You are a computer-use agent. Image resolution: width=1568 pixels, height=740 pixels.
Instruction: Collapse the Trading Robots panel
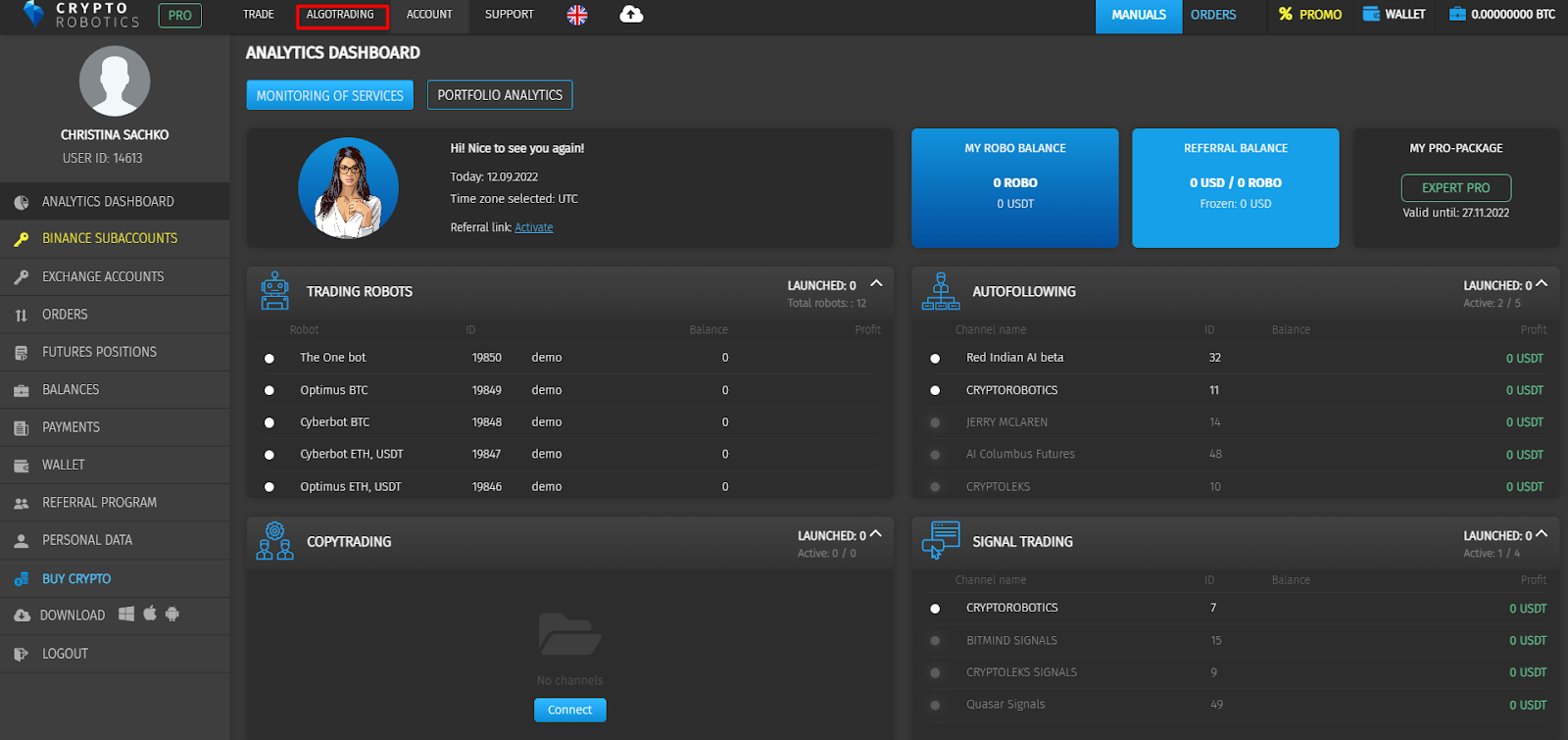pyautogui.click(x=876, y=283)
